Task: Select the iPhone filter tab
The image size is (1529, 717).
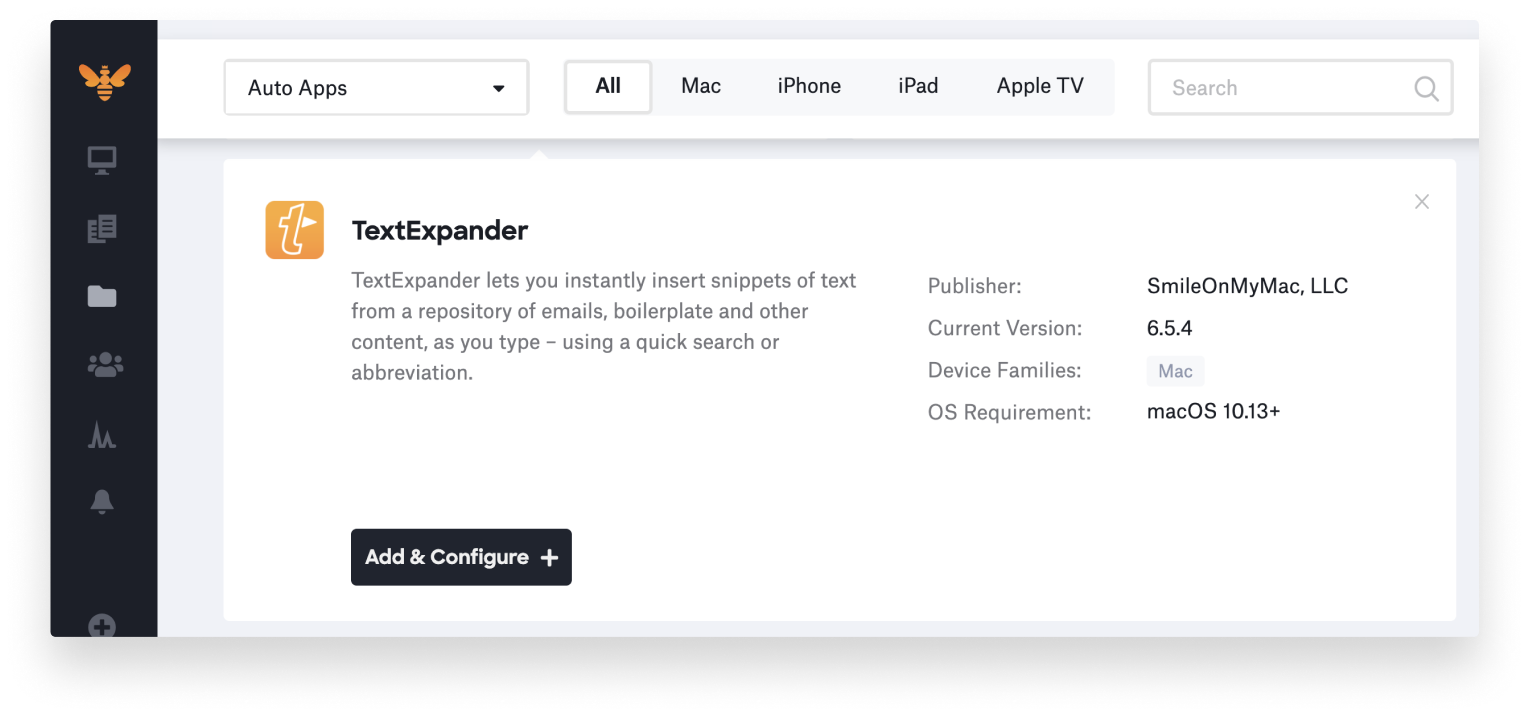Action: pyautogui.click(x=808, y=86)
